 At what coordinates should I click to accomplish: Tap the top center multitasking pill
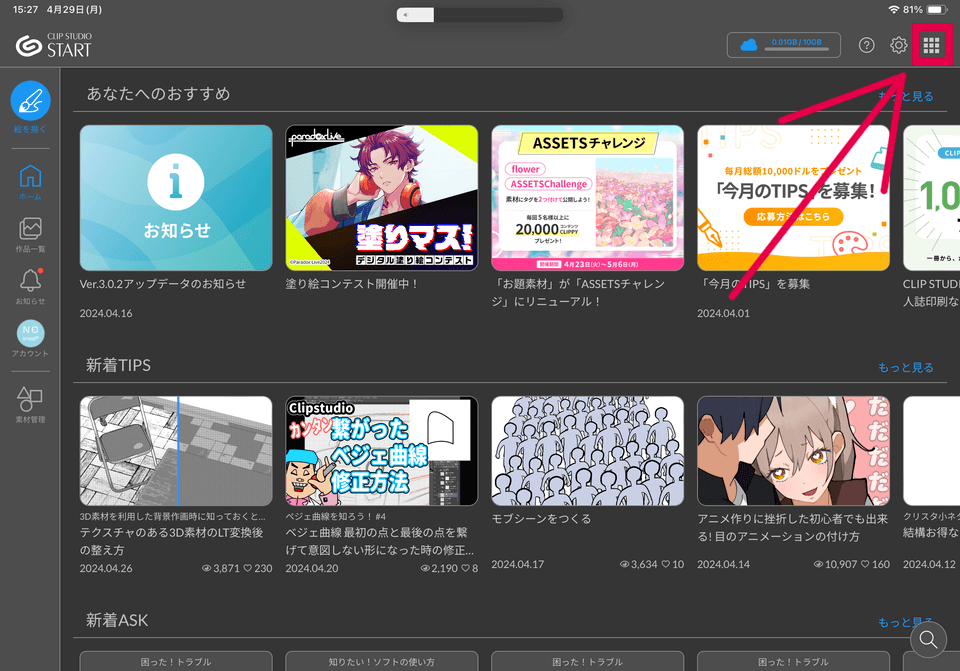point(479,15)
